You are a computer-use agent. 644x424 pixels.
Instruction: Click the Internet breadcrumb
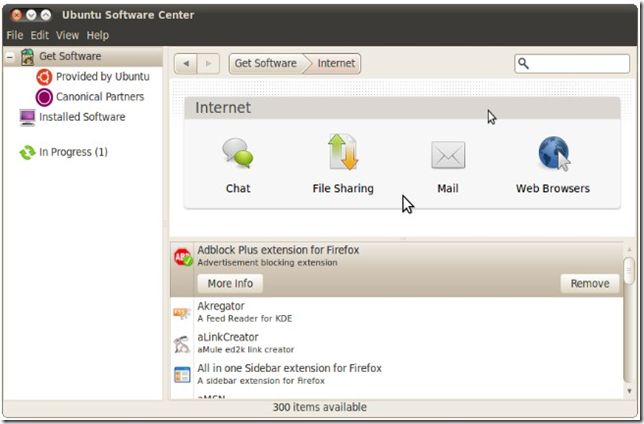click(x=336, y=63)
